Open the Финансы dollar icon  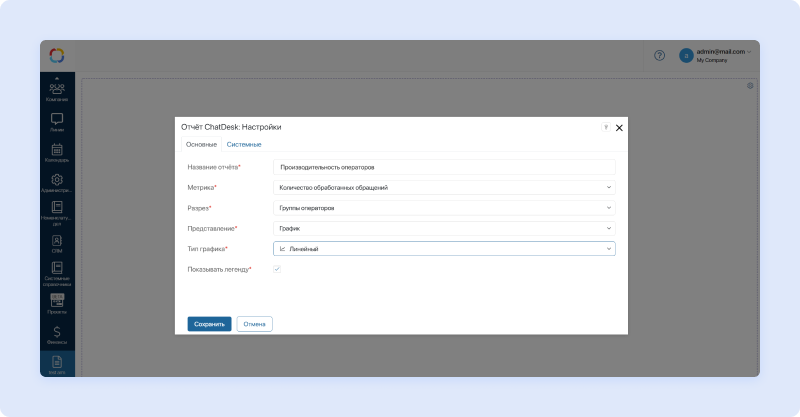point(57,333)
